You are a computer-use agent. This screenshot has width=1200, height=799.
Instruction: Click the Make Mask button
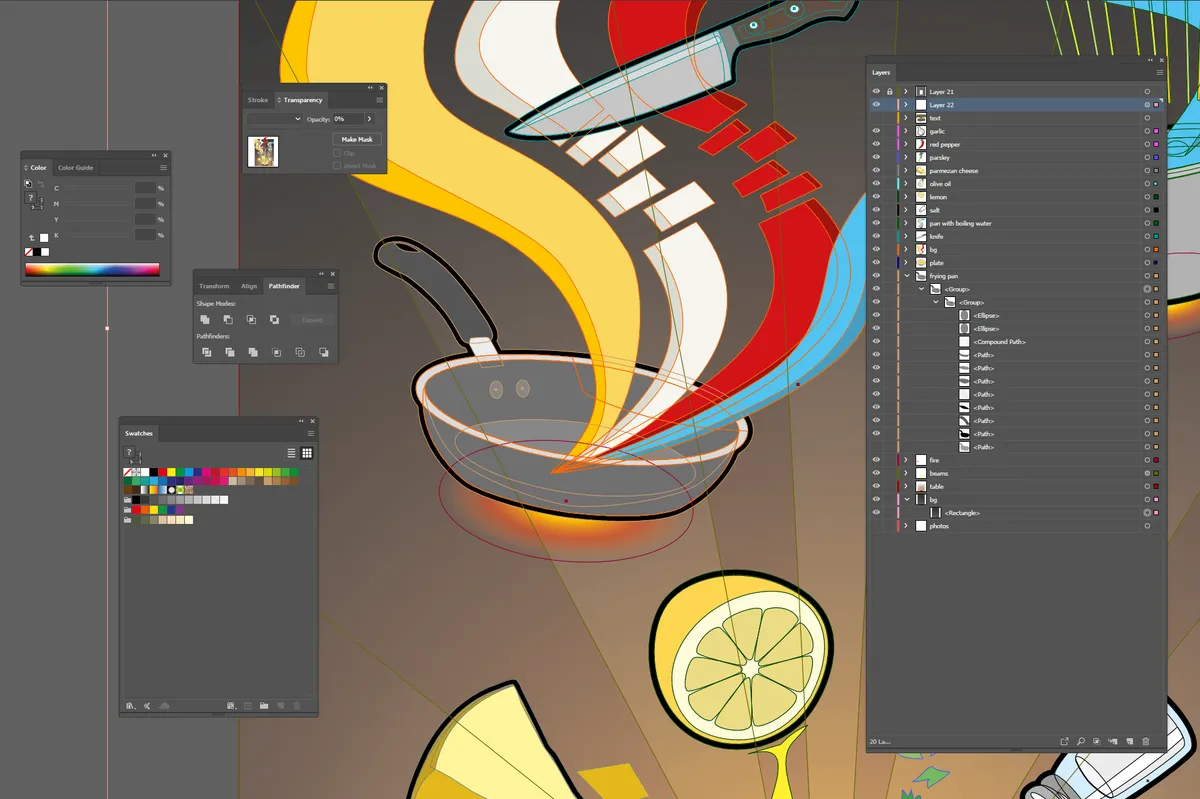[x=357, y=140]
